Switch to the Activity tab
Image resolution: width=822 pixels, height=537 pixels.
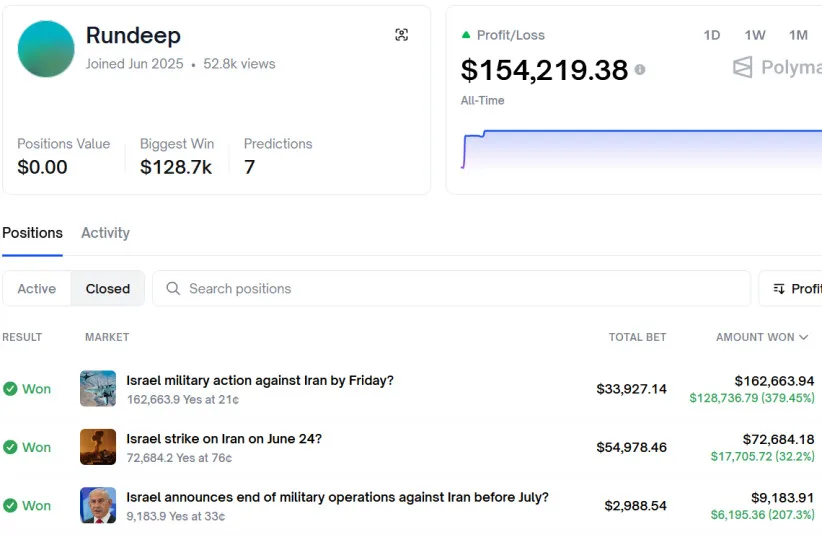(105, 233)
